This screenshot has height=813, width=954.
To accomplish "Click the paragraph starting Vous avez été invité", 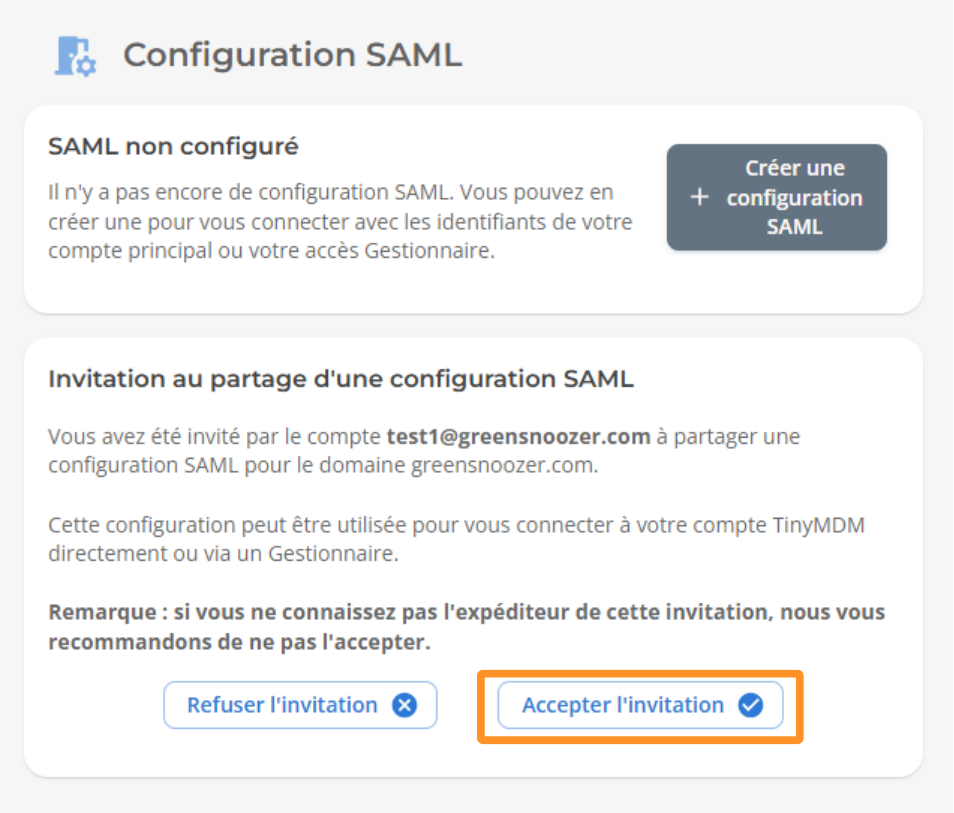I will pyautogui.click(x=424, y=452).
